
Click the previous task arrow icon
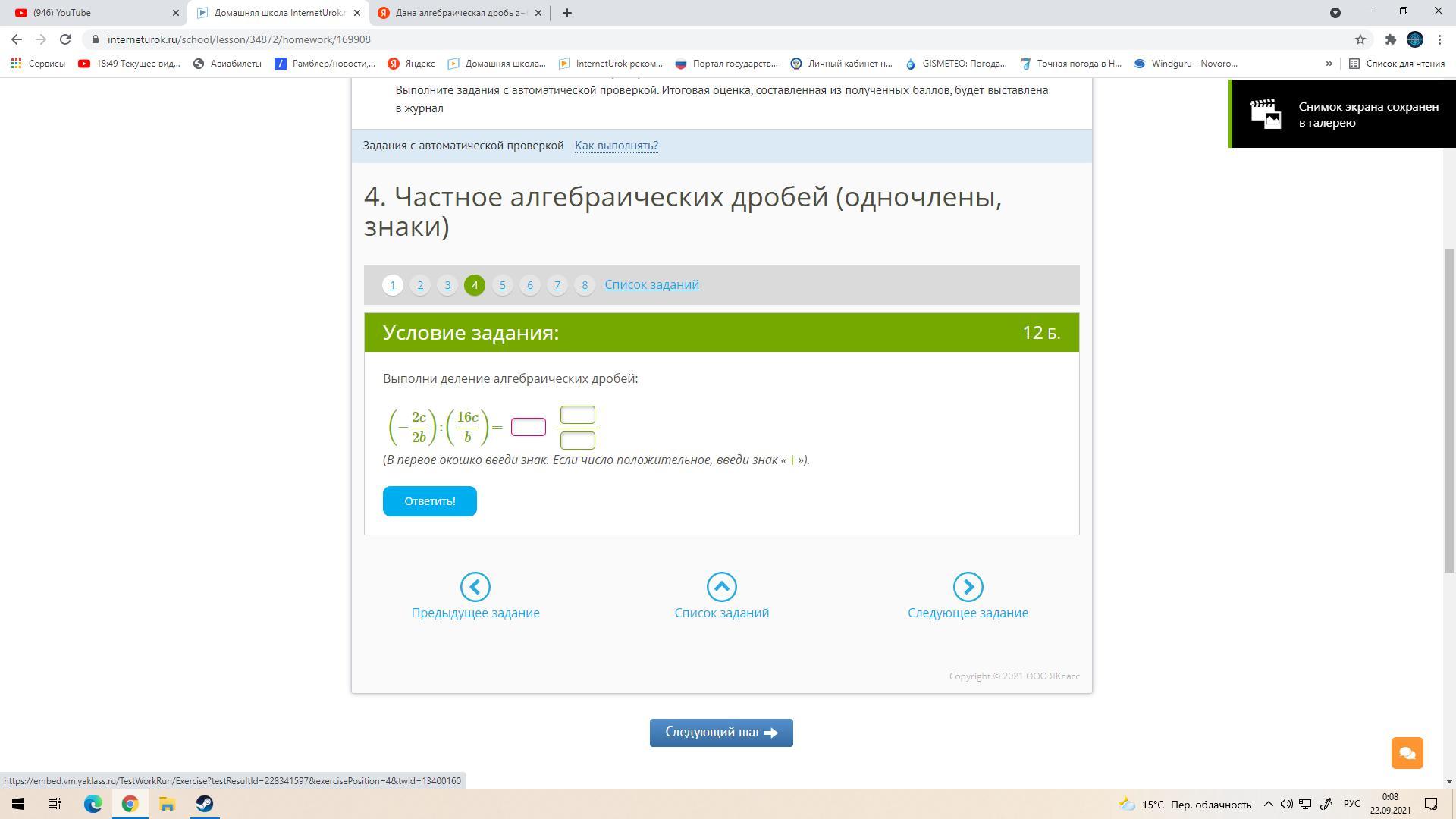point(475,587)
